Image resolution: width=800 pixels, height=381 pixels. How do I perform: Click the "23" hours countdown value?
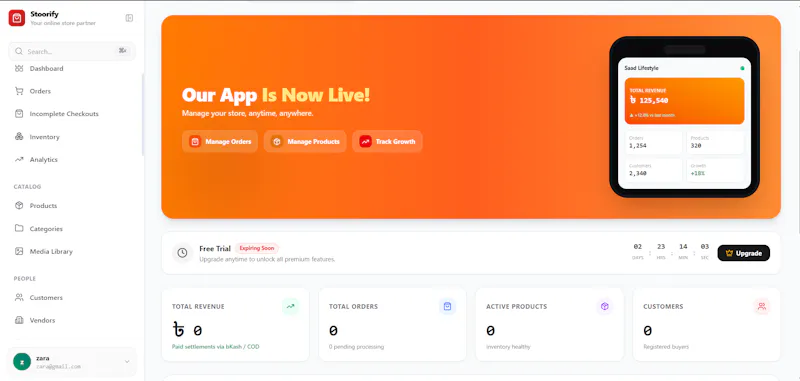click(661, 247)
